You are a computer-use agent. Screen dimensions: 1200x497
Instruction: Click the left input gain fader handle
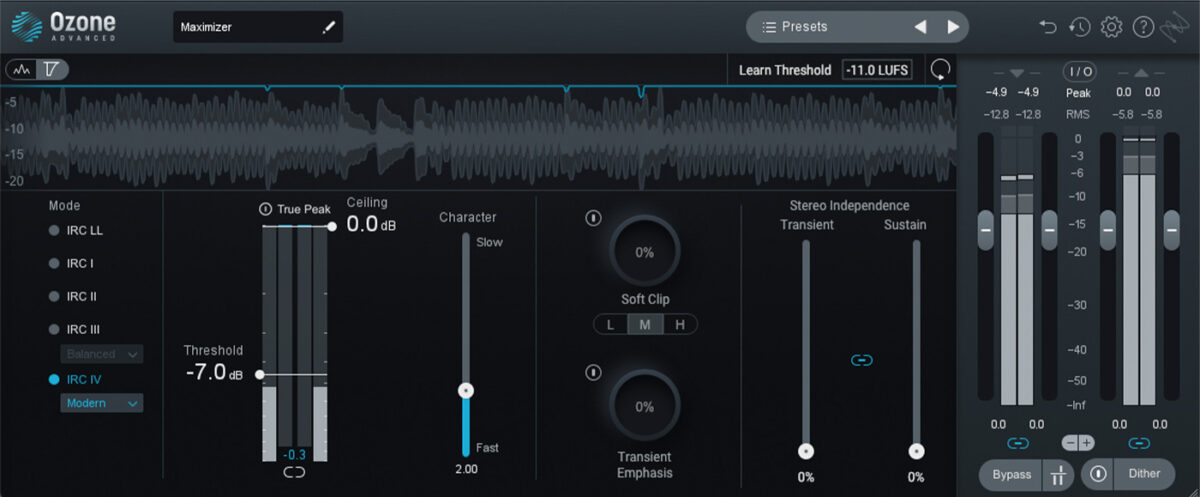click(x=986, y=230)
